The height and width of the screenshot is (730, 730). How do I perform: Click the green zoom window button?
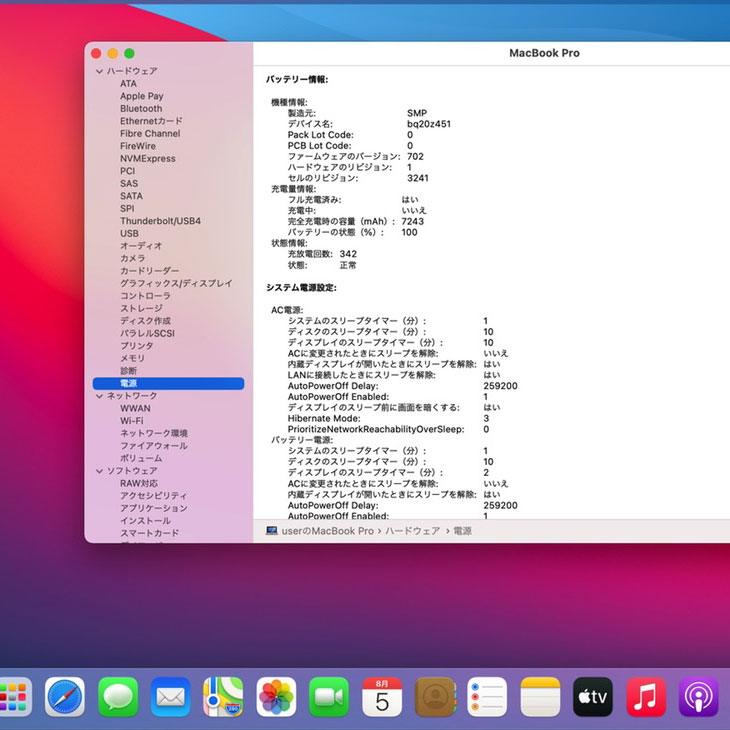[x=129, y=53]
